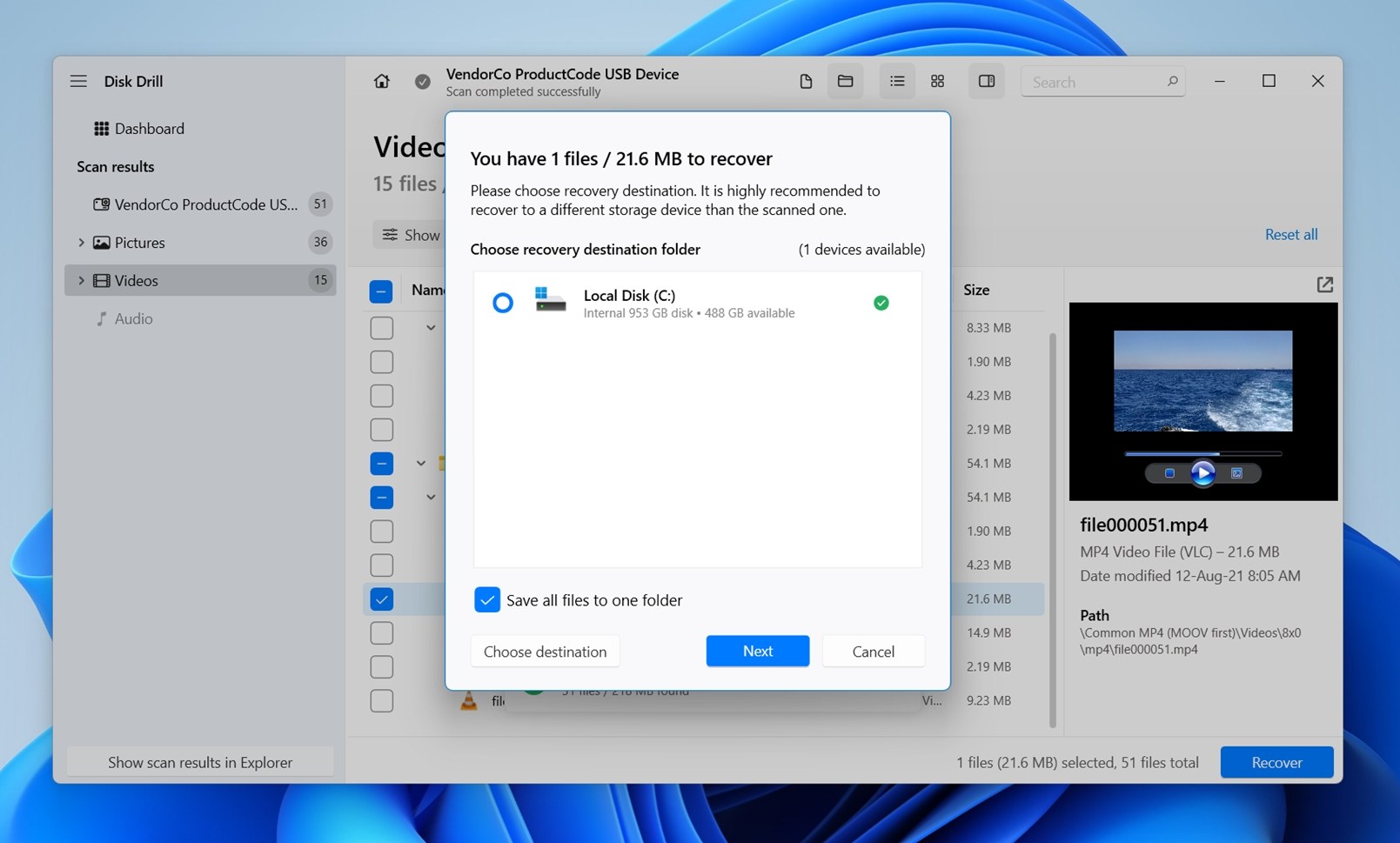Play the video preview
The image size is (1400, 843).
pos(1202,472)
